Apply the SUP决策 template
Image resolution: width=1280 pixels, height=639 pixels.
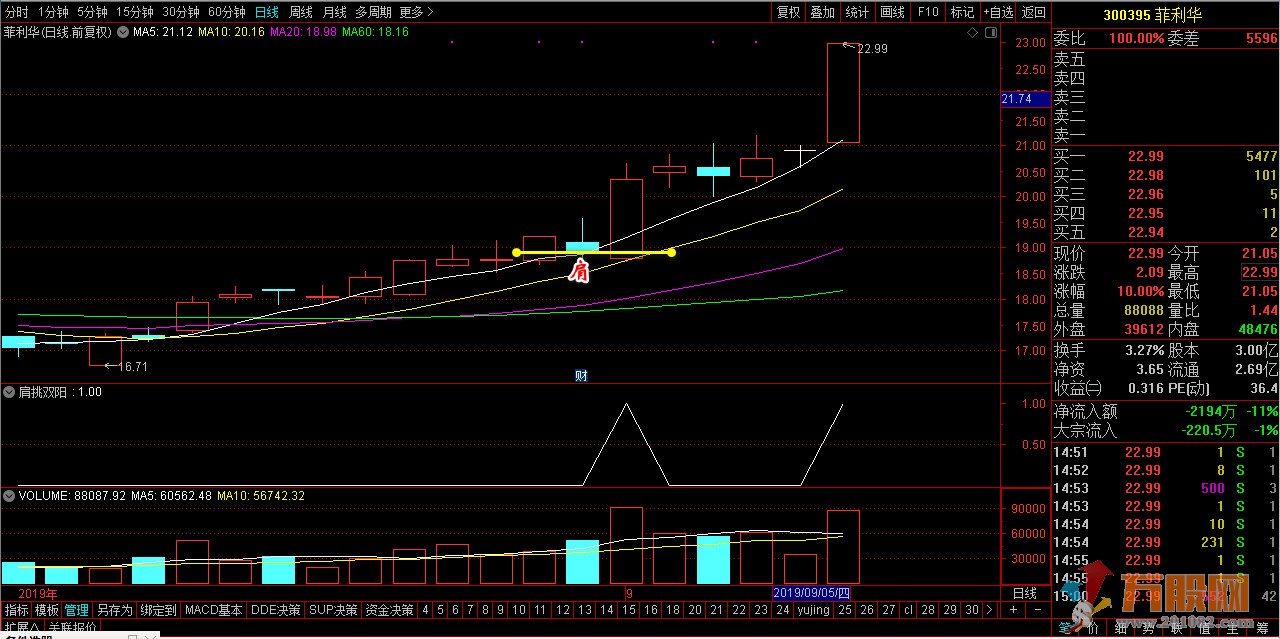click(x=332, y=609)
